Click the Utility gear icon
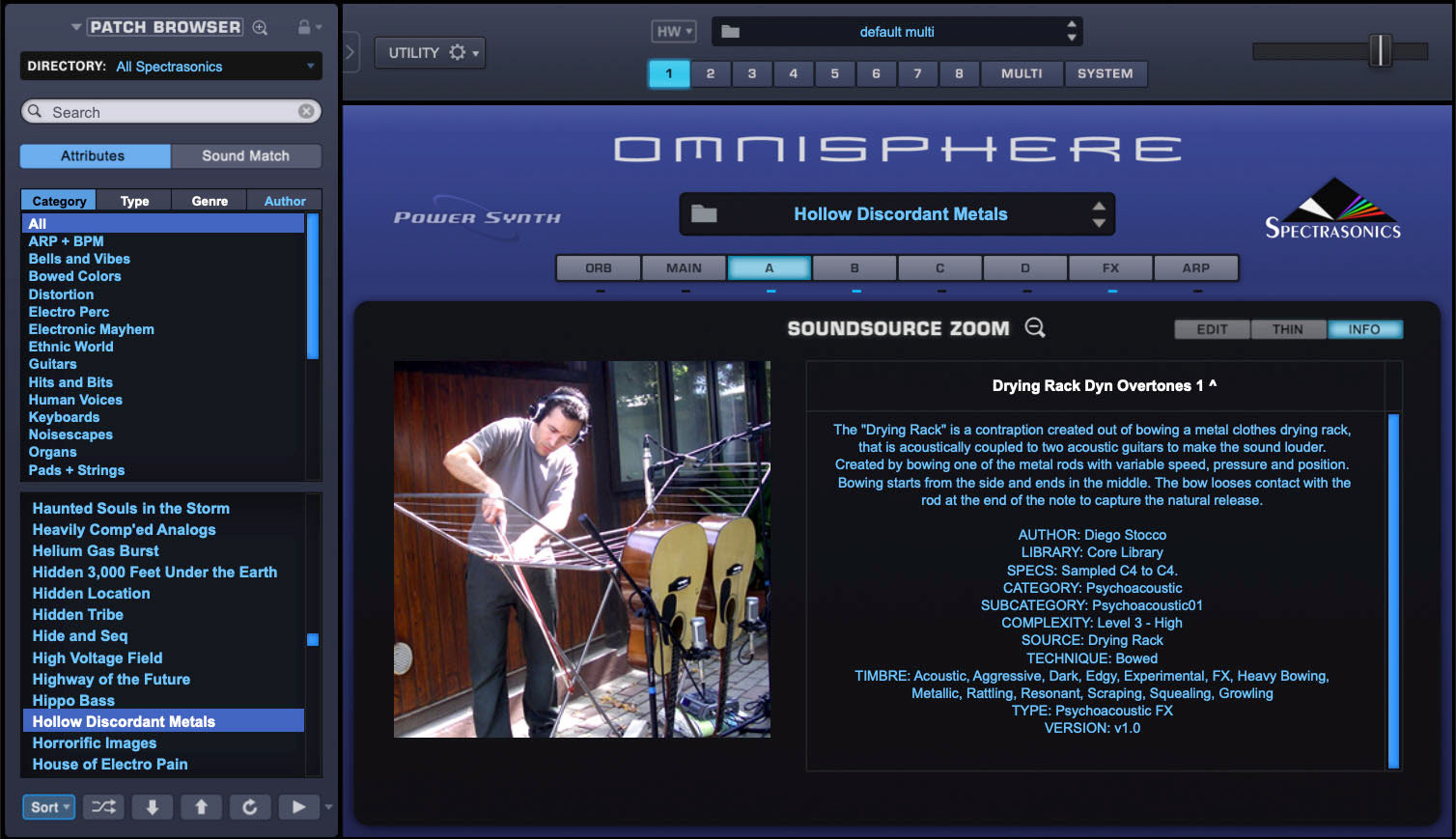This screenshot has height=839, width=1456. pyautogui.click(x=458, y=52)
